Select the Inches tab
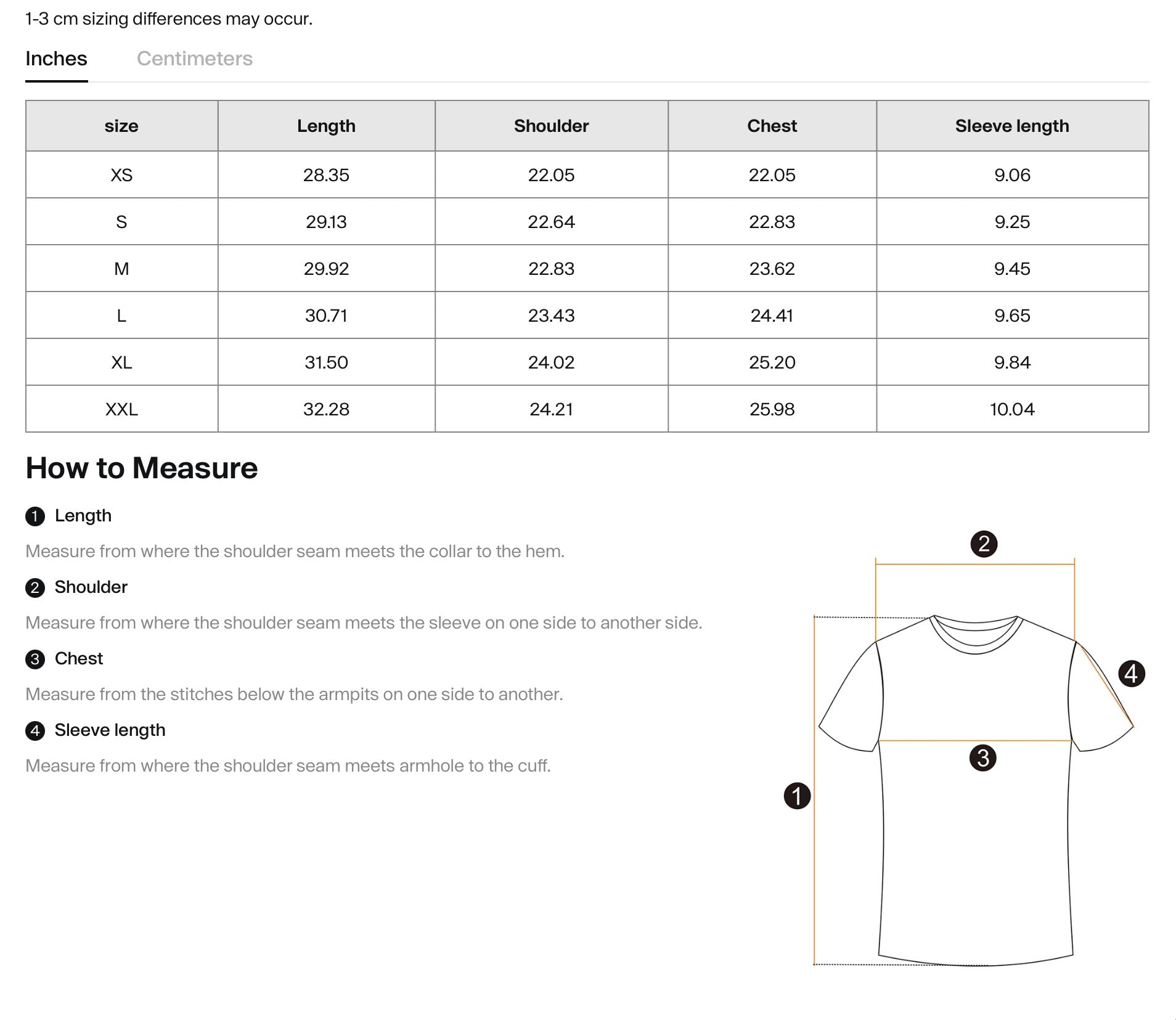1176x1020 pixels. 56,59
